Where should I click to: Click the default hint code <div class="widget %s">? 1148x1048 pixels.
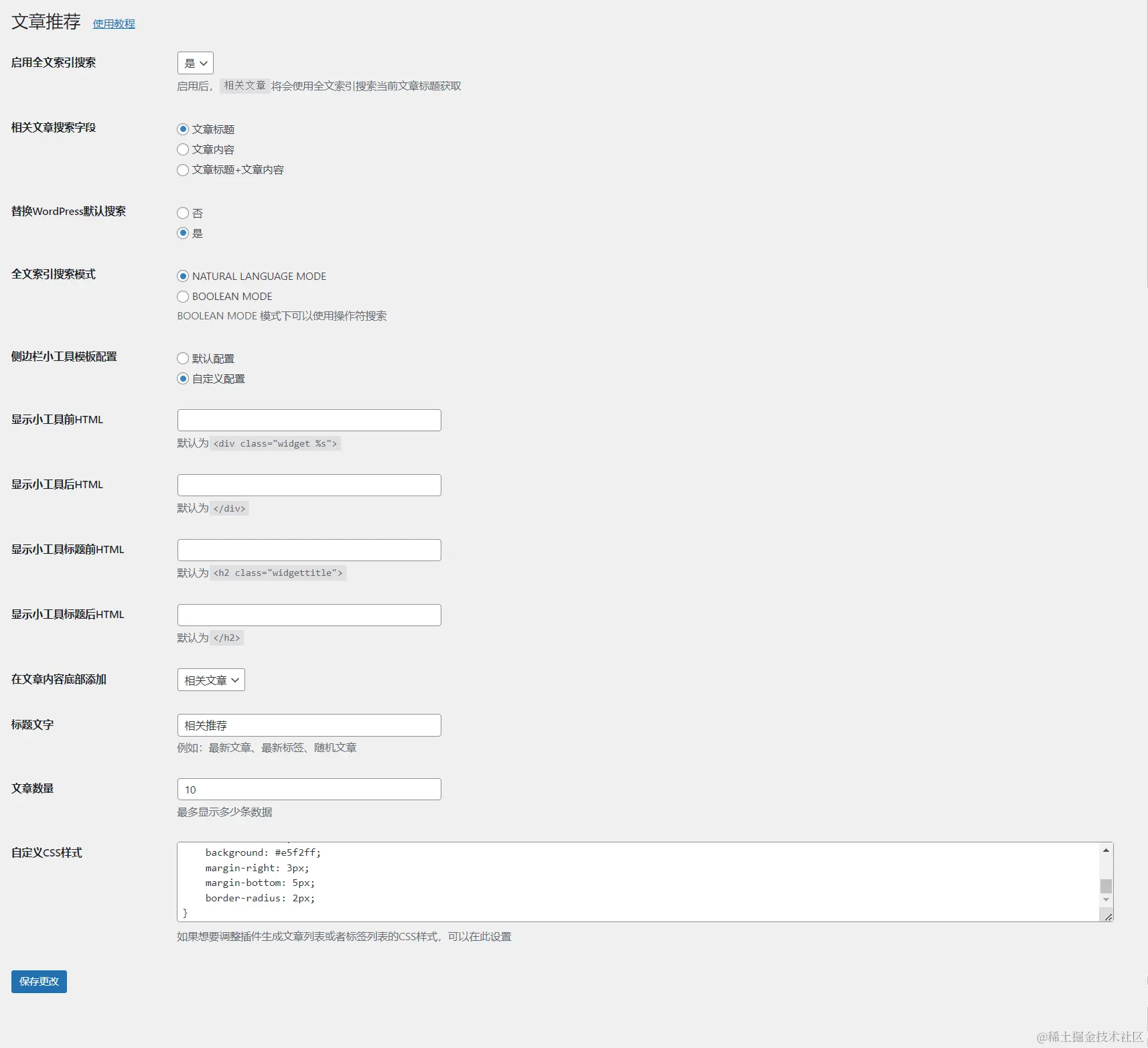coord(275,443)
